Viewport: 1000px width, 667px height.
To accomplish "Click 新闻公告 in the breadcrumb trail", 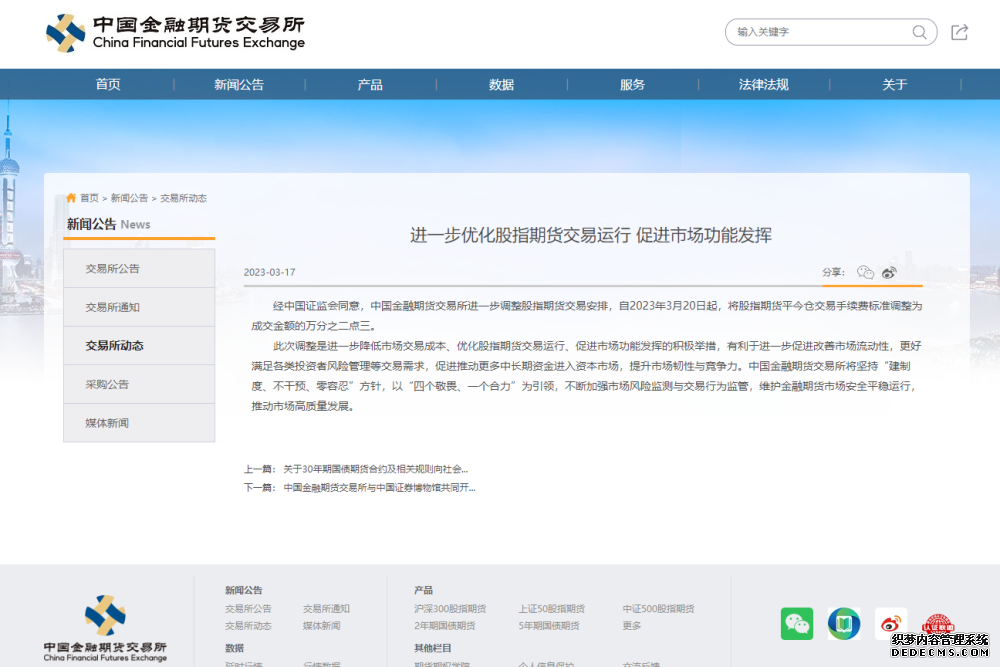I will point(129,198).
